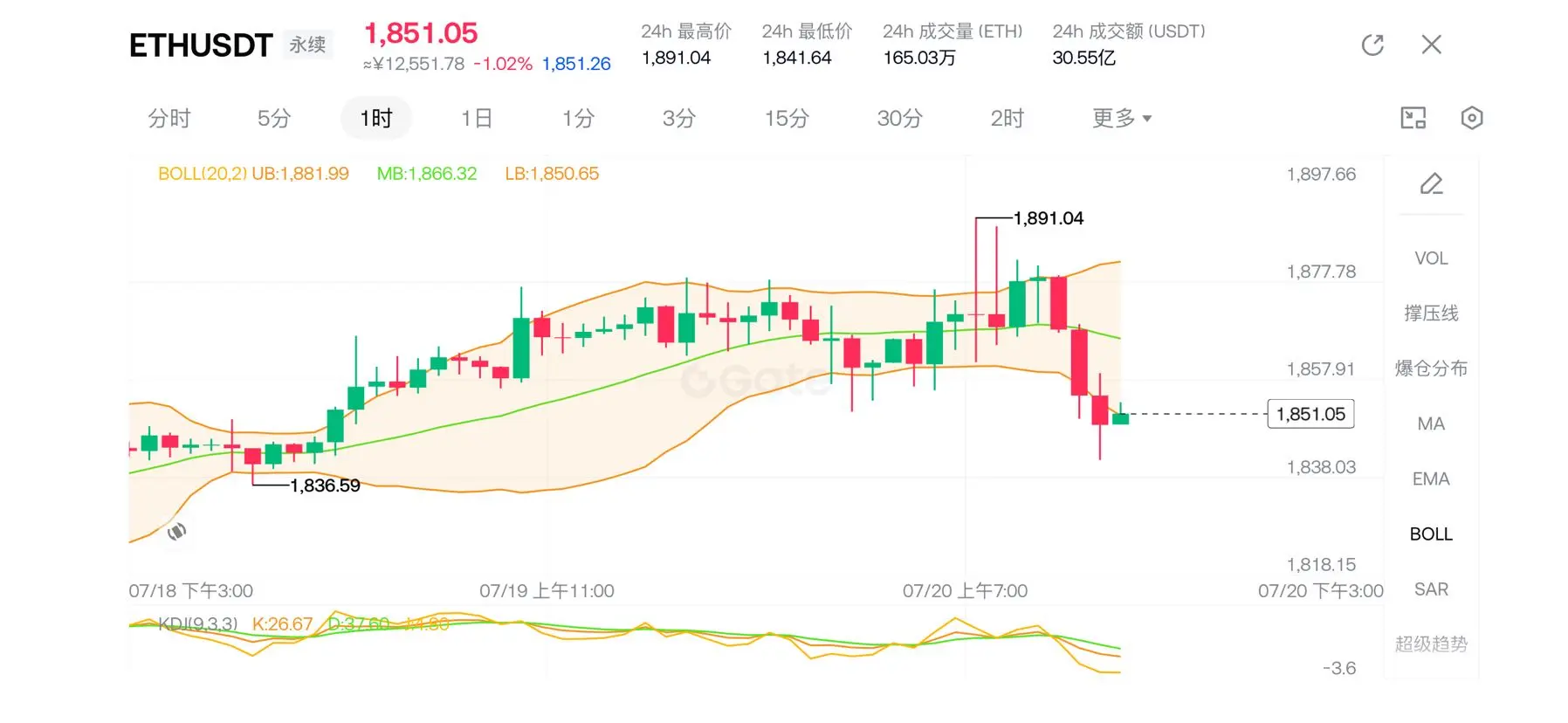Click the current price 1,851.05 in header
The width and height of the screenshot is (1568, 723).
[421, 33]
